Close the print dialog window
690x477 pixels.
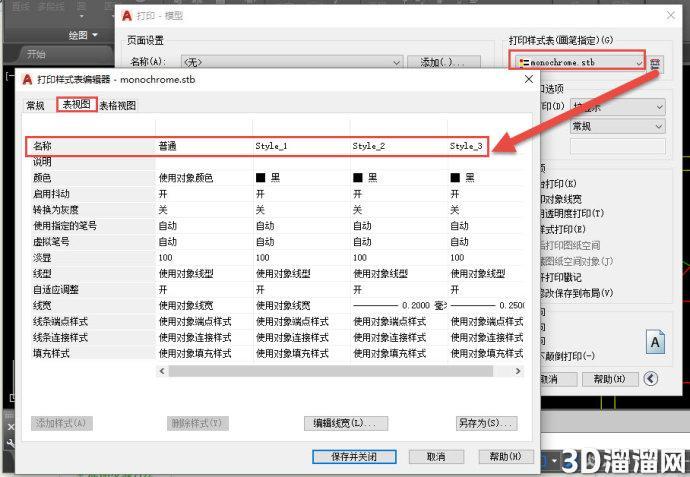pos(671,15)
